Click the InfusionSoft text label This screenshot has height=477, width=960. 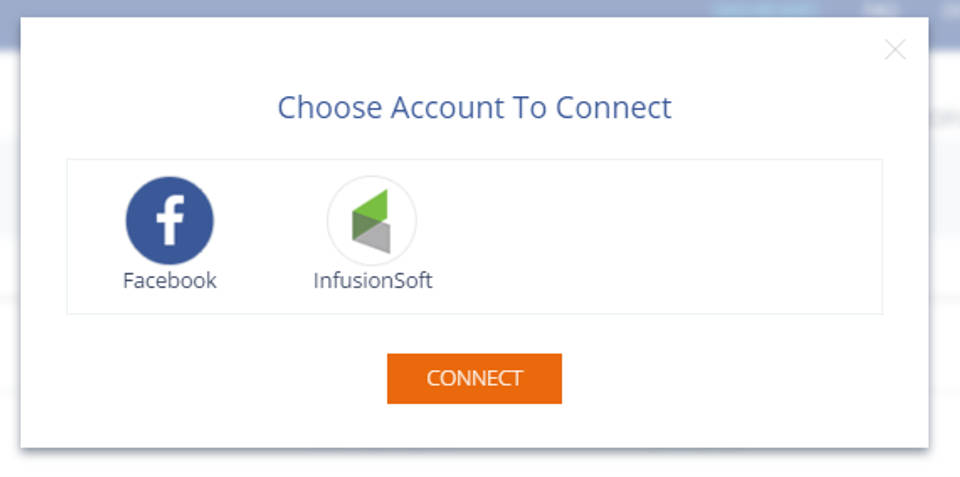[x=372, y=281]
